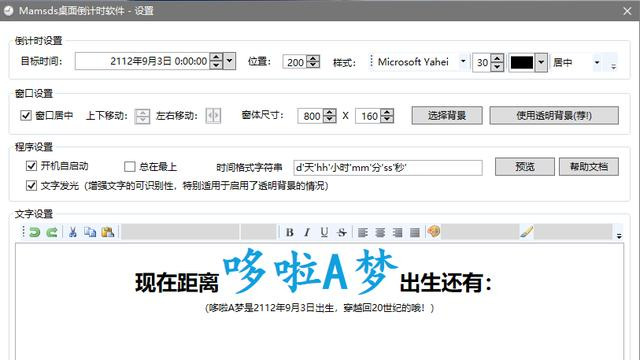
Task: Open font size box in text toolbar
Action: 258,232
